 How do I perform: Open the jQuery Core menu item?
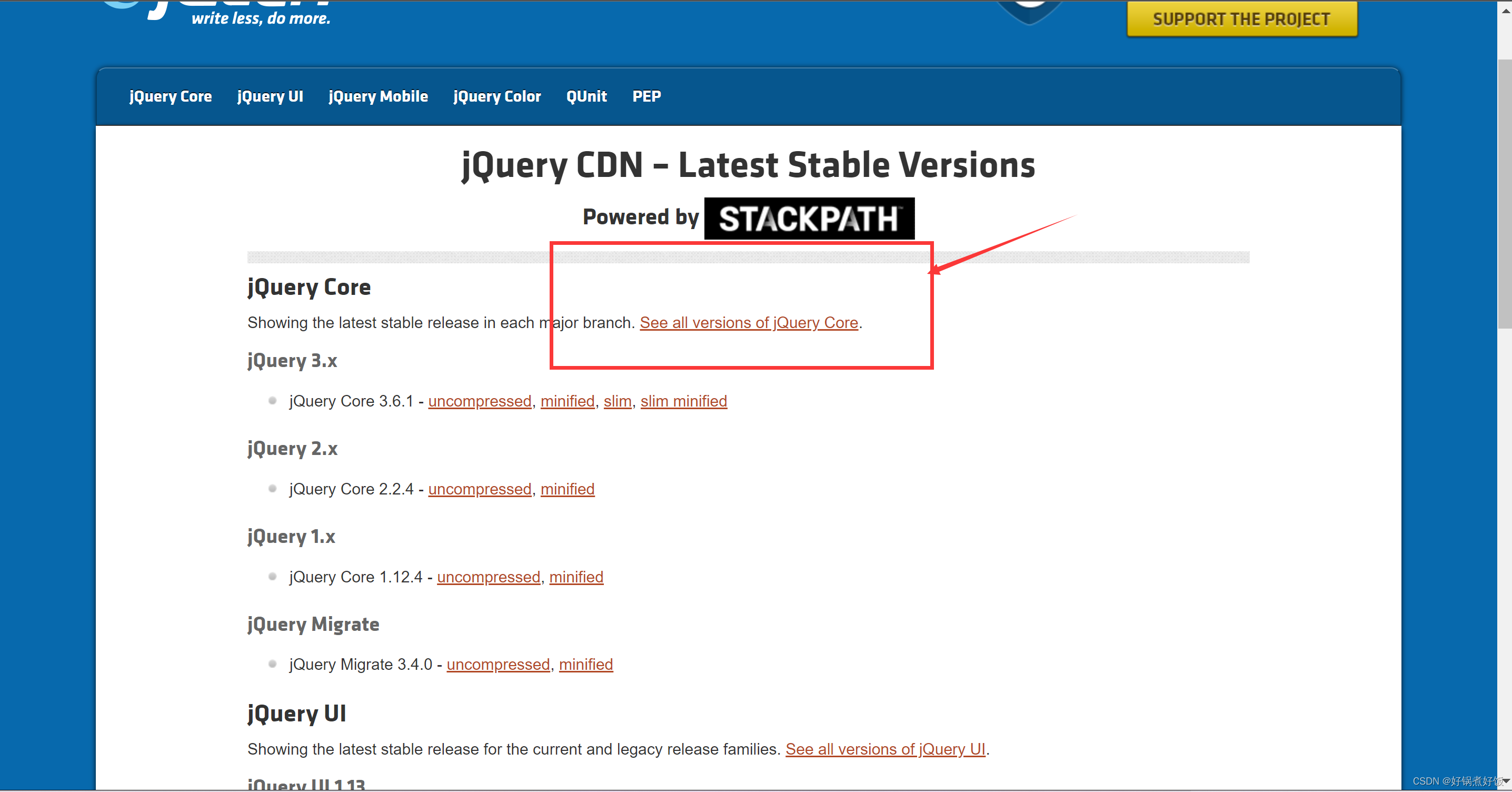coord(170,96)
